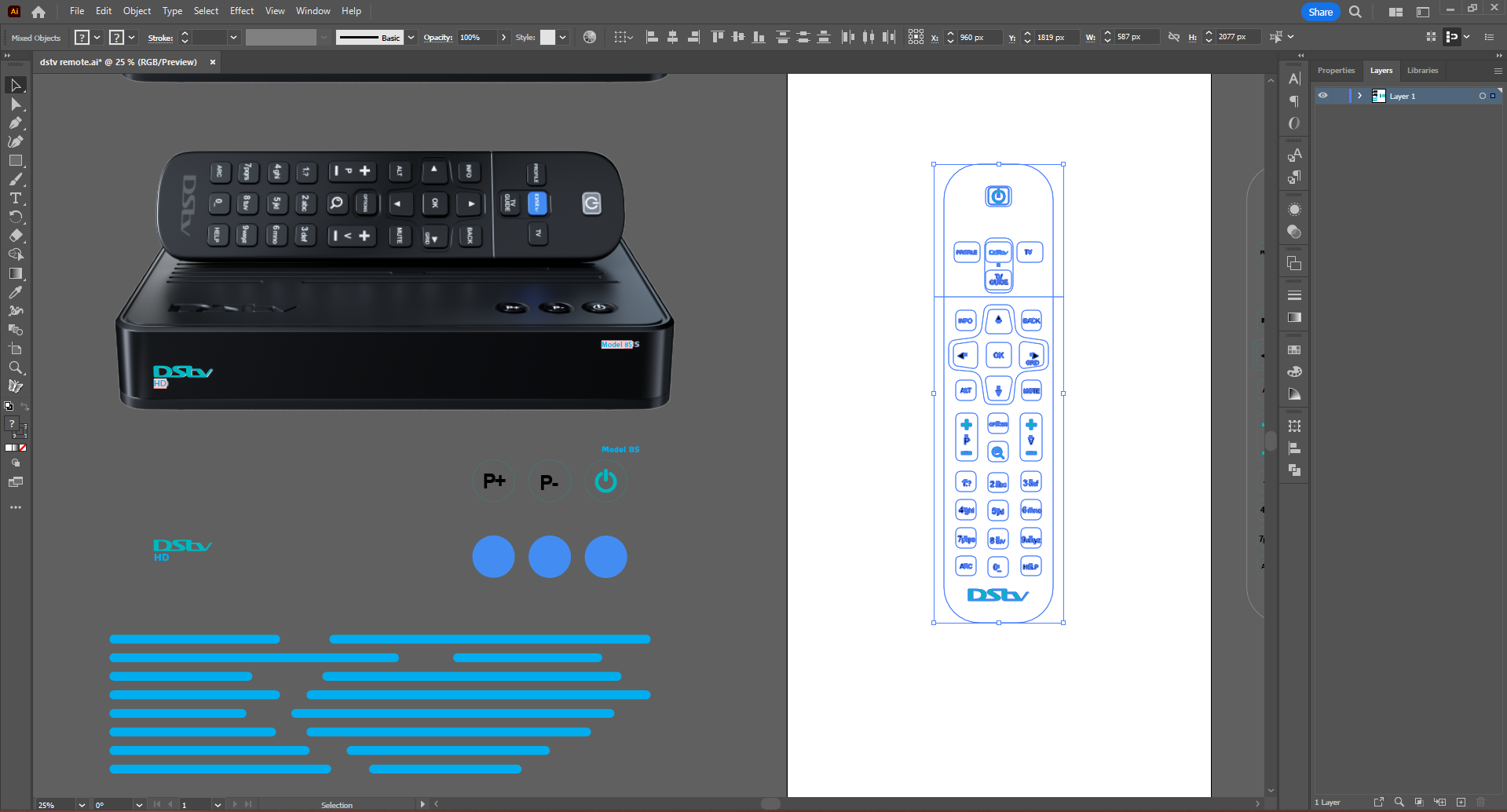The height and width of the screenshot is (812, 1507).
Task: Click Vertical Align Top icon
Action: click(x=717, y=37)
